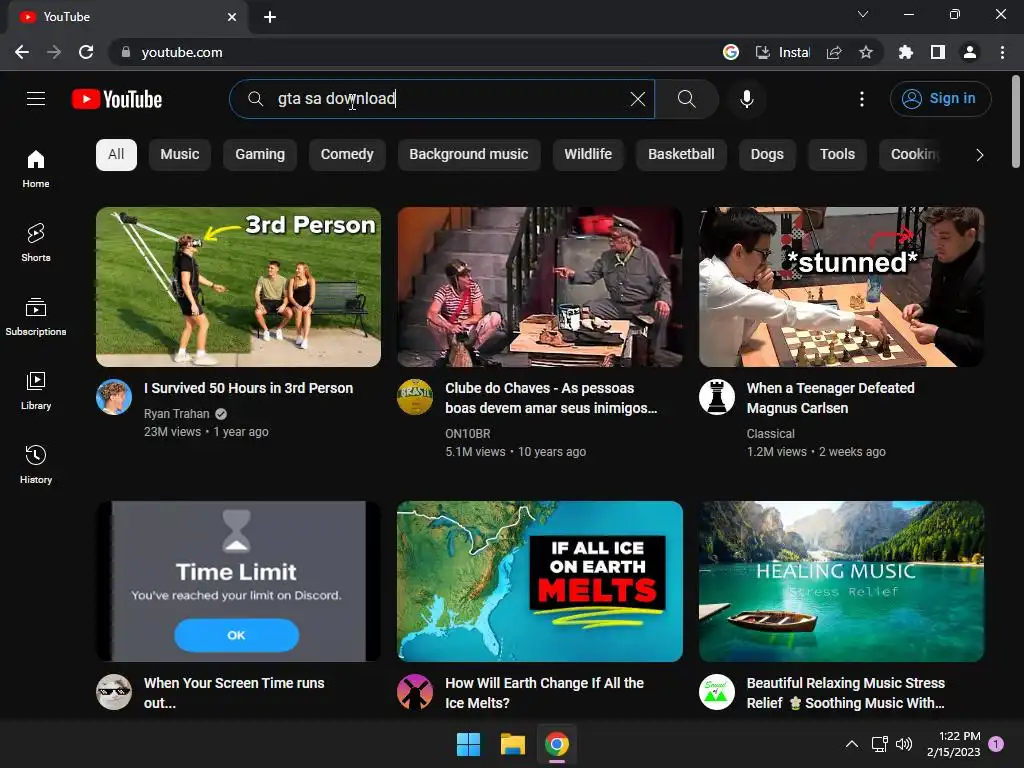Reload the page with refresh icon
Screen dimensions: 1024x768
point(86,52)
